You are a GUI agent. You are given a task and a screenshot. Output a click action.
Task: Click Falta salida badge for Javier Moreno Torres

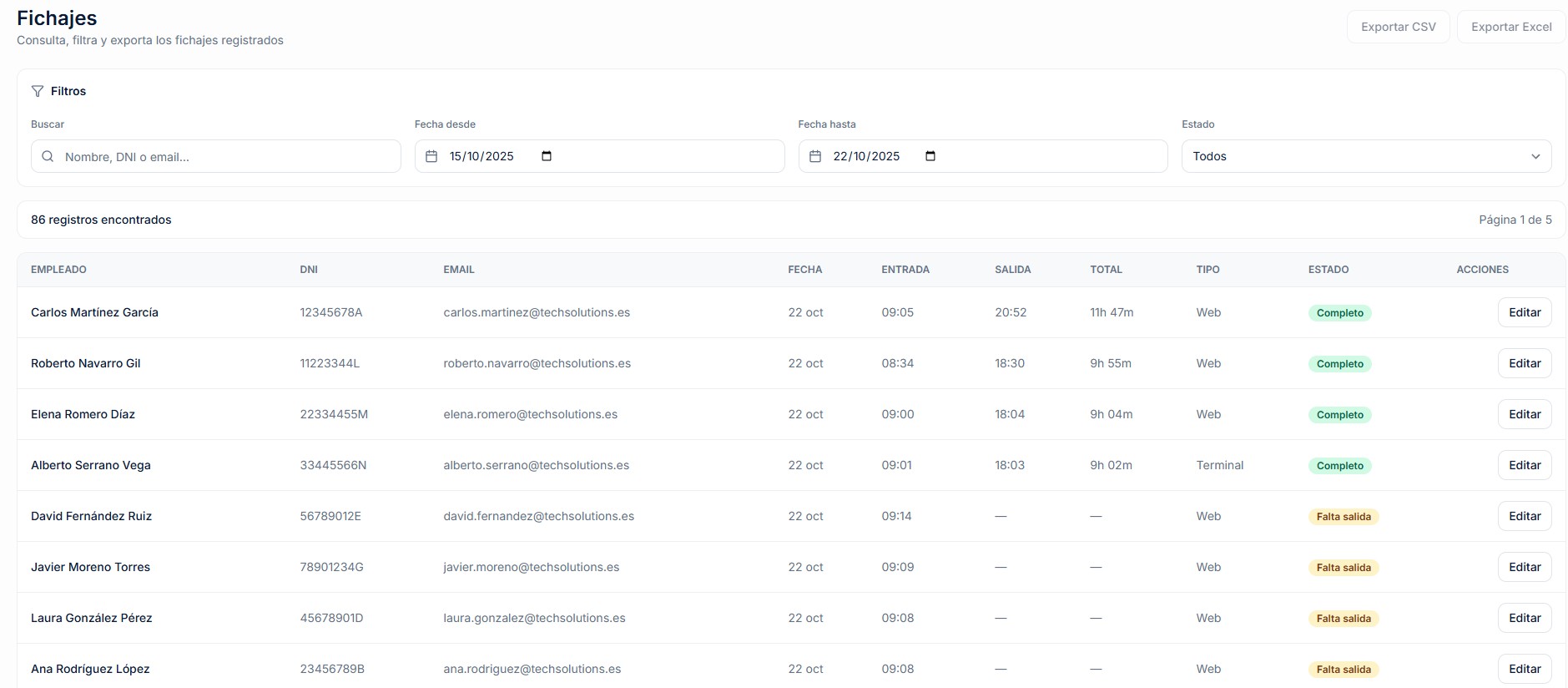tap(1343, 568)
